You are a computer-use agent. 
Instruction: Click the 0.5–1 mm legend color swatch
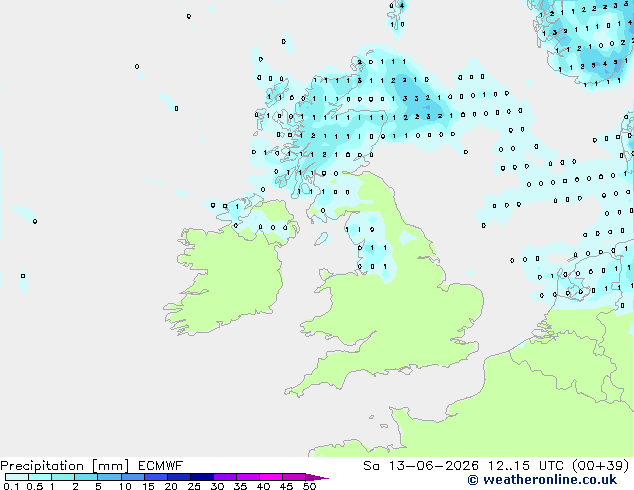pyautogui.click(x=40, y=477)
